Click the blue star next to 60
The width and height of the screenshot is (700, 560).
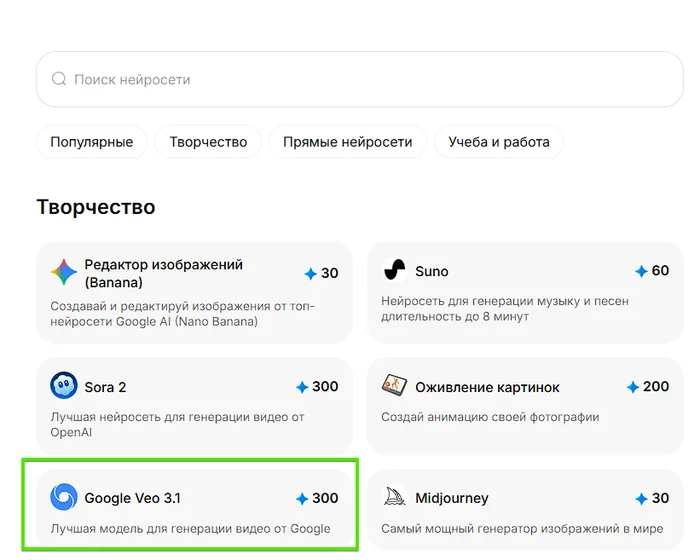click(641, 271)
